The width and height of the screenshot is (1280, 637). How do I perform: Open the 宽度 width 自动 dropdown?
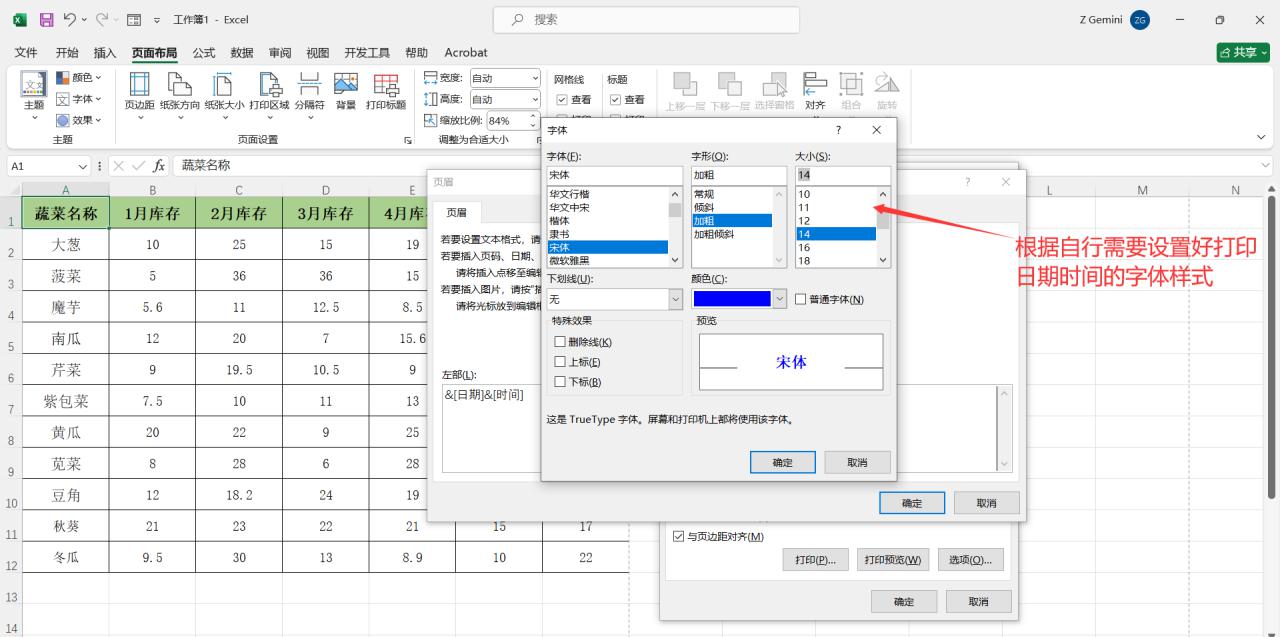point(535,78)
